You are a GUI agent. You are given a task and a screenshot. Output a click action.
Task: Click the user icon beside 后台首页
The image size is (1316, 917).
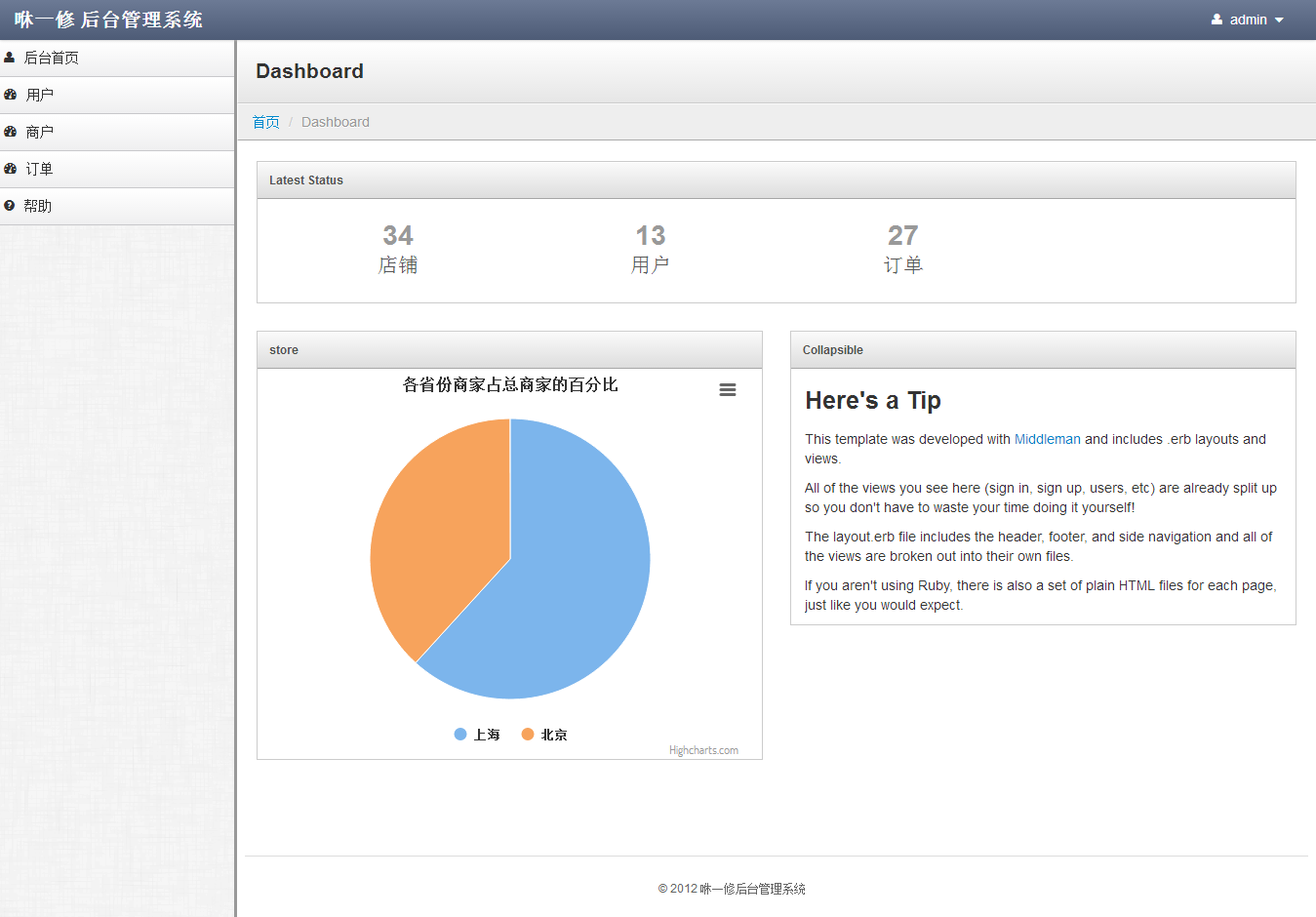tap(9, 58)
